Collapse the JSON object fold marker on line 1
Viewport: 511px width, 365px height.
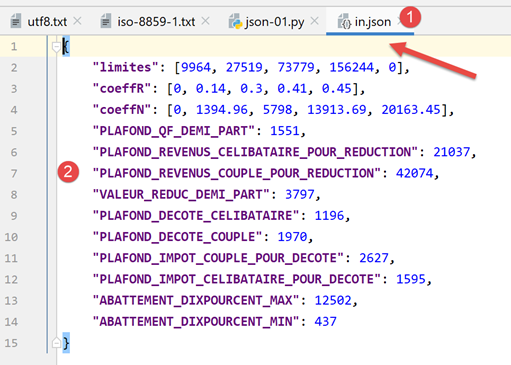(56, 47)
